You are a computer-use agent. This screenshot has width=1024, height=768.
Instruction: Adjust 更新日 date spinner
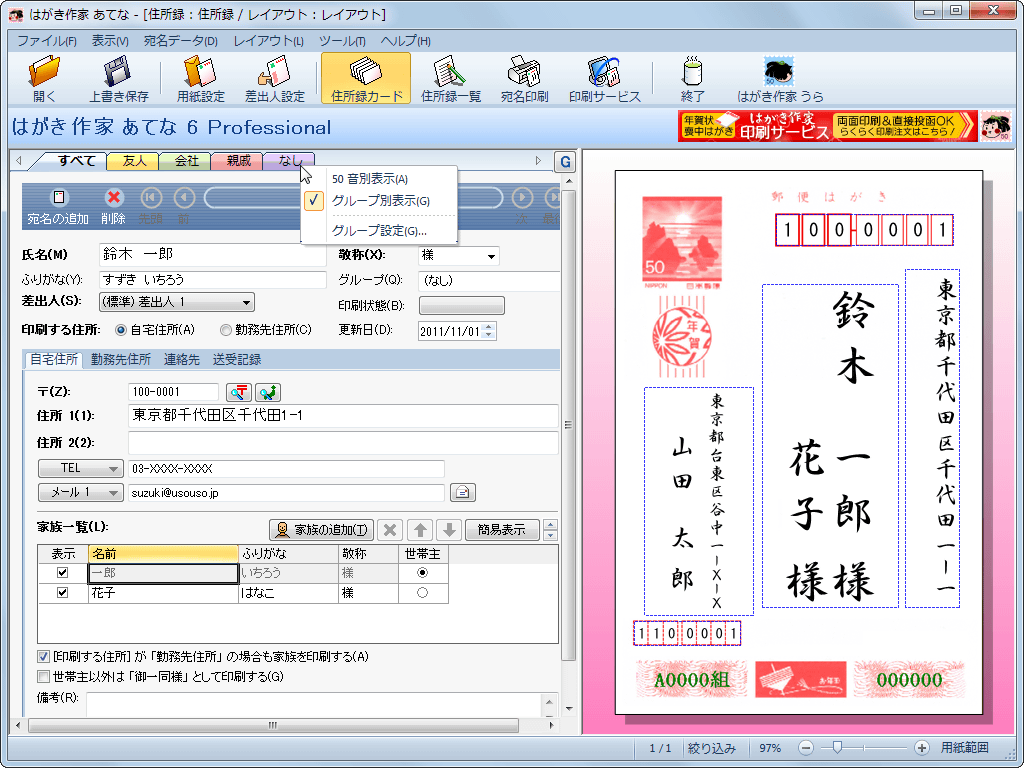coord(490,331)
